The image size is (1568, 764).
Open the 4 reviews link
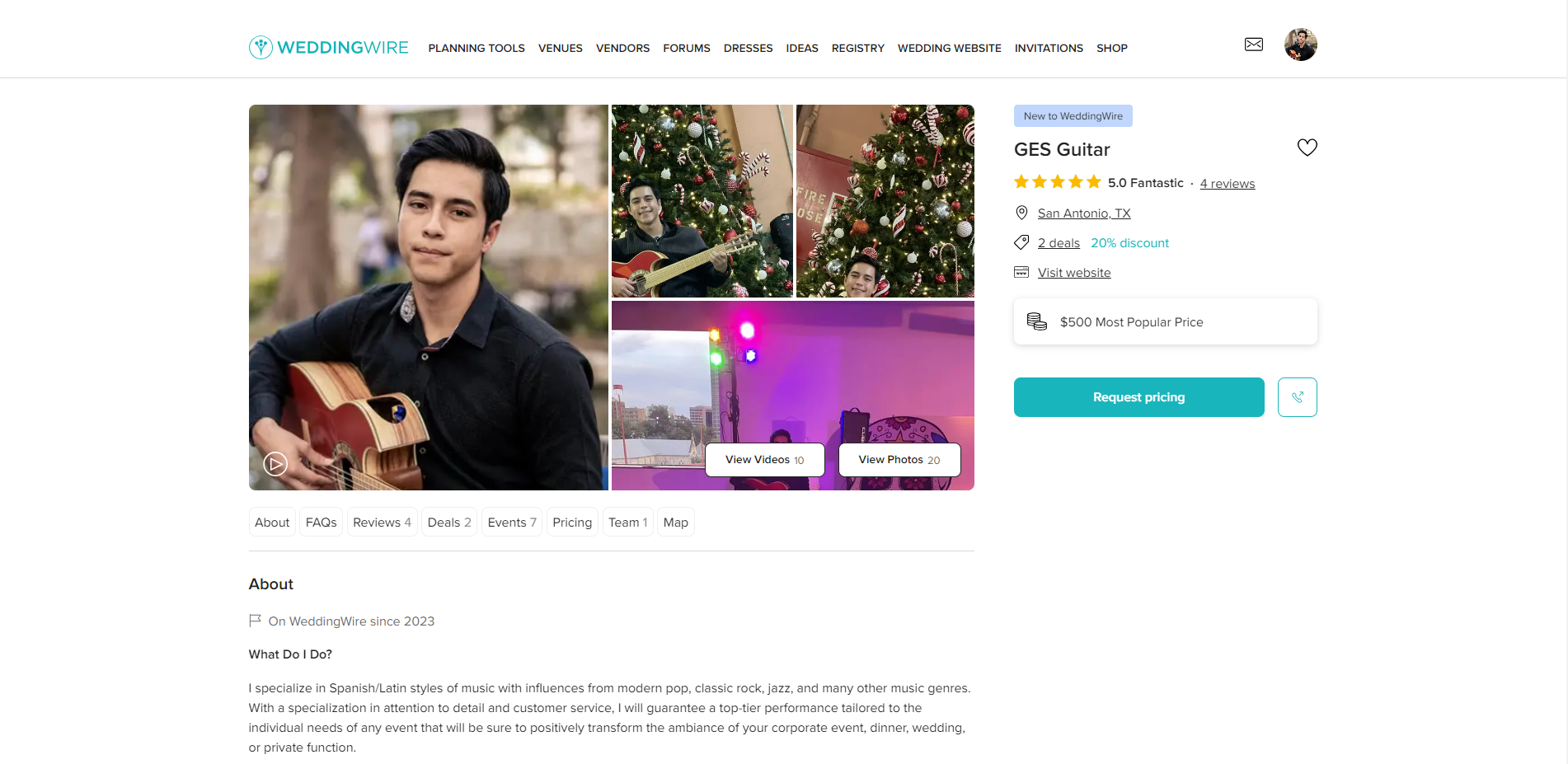pyautogui.click(x=1227, y=183)
